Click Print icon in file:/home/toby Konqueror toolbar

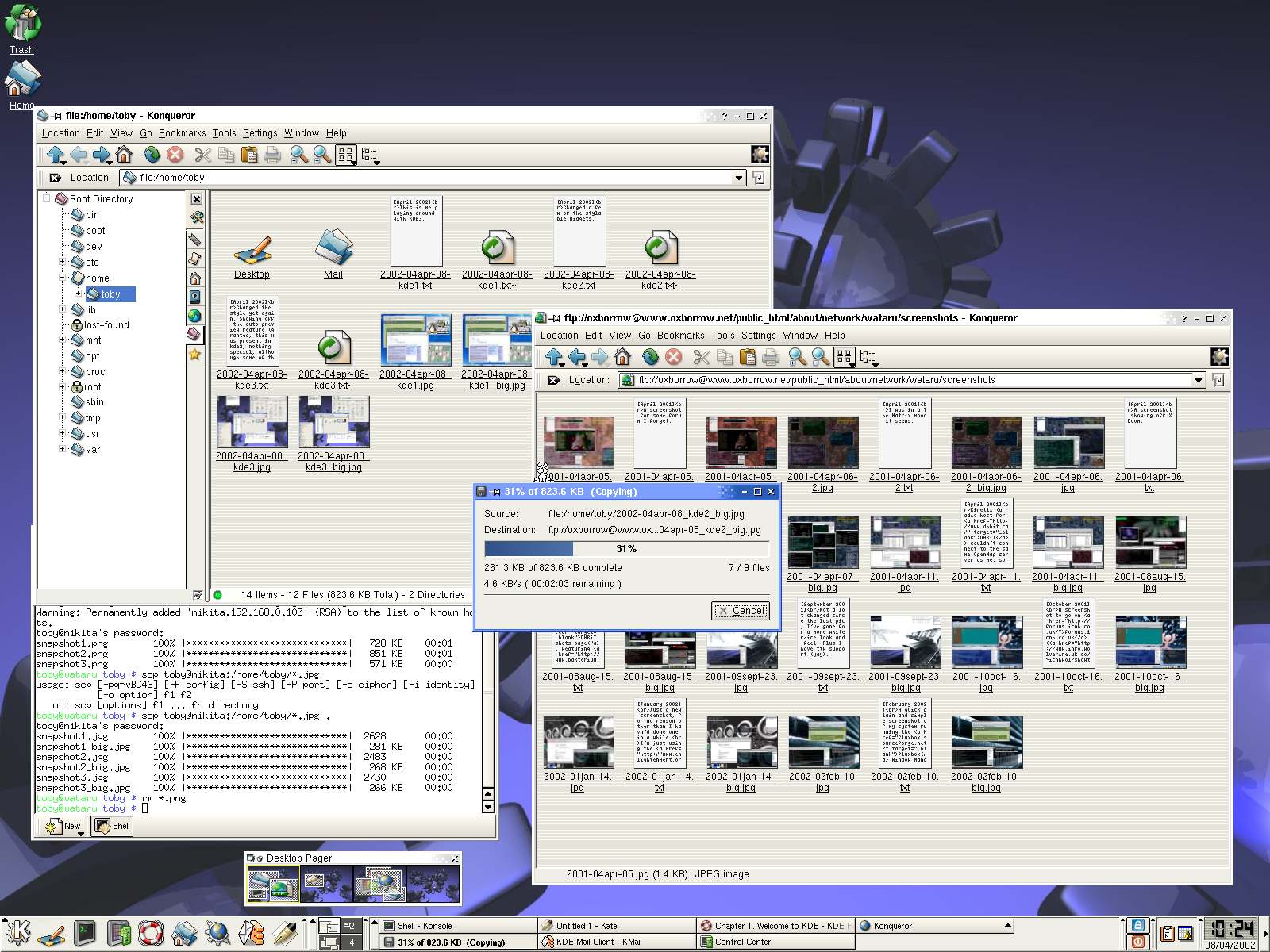click(x=272, y=155)
